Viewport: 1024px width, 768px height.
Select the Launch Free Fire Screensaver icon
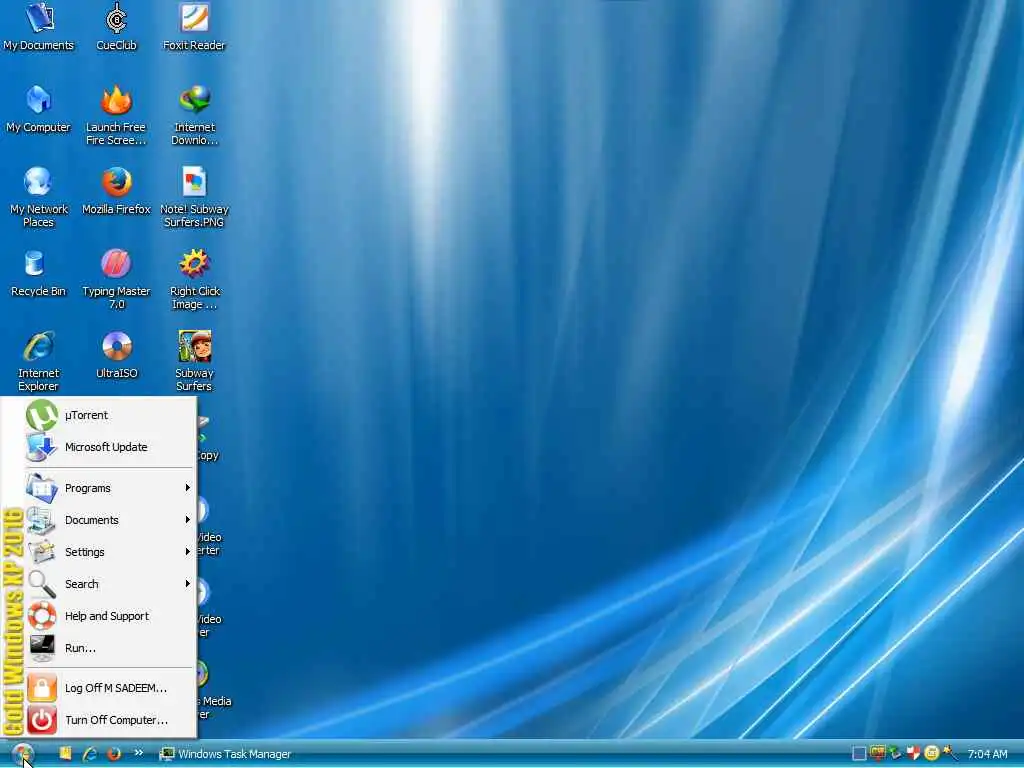click(x=116, y=116)
